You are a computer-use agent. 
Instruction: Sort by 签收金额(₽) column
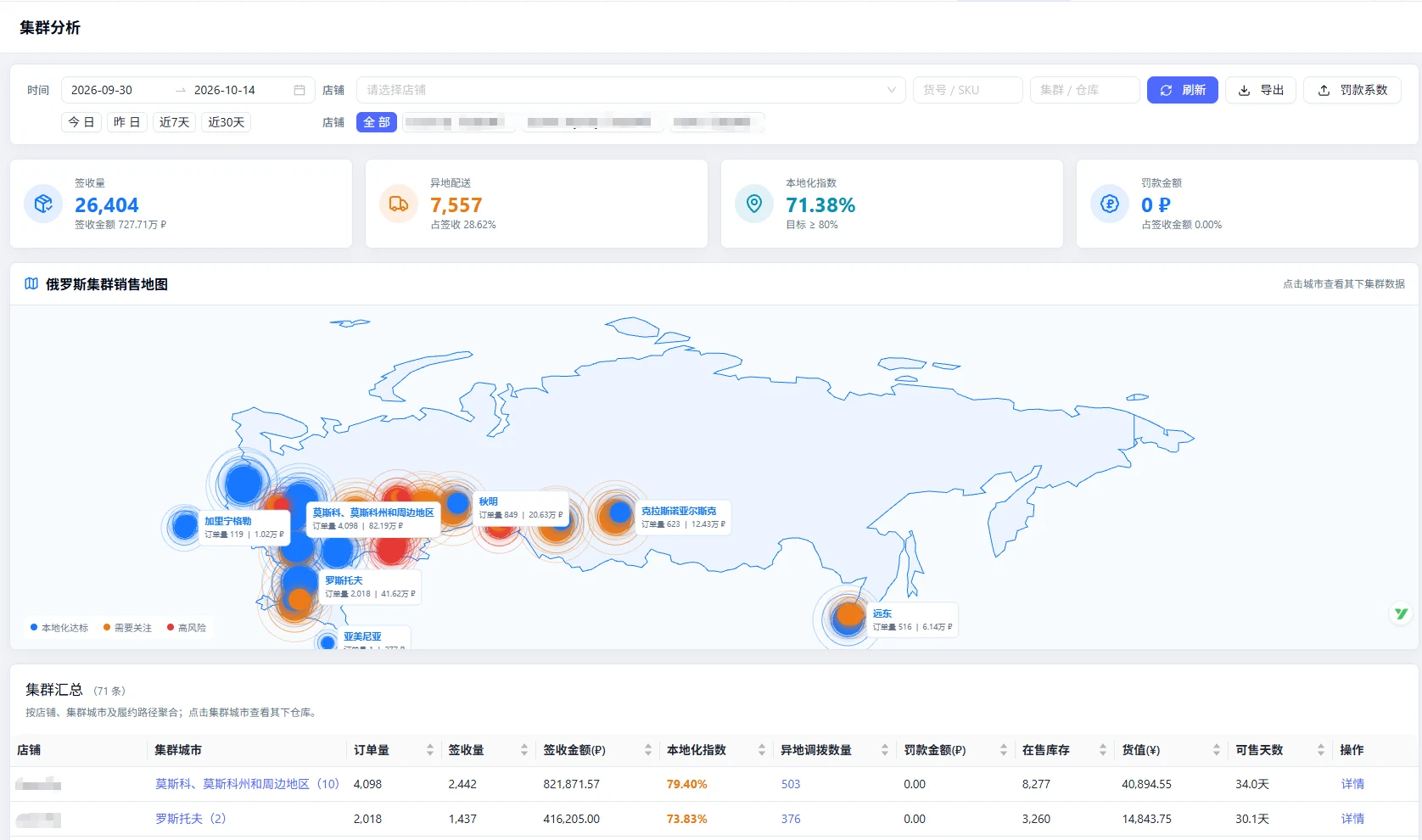(648, 750)
